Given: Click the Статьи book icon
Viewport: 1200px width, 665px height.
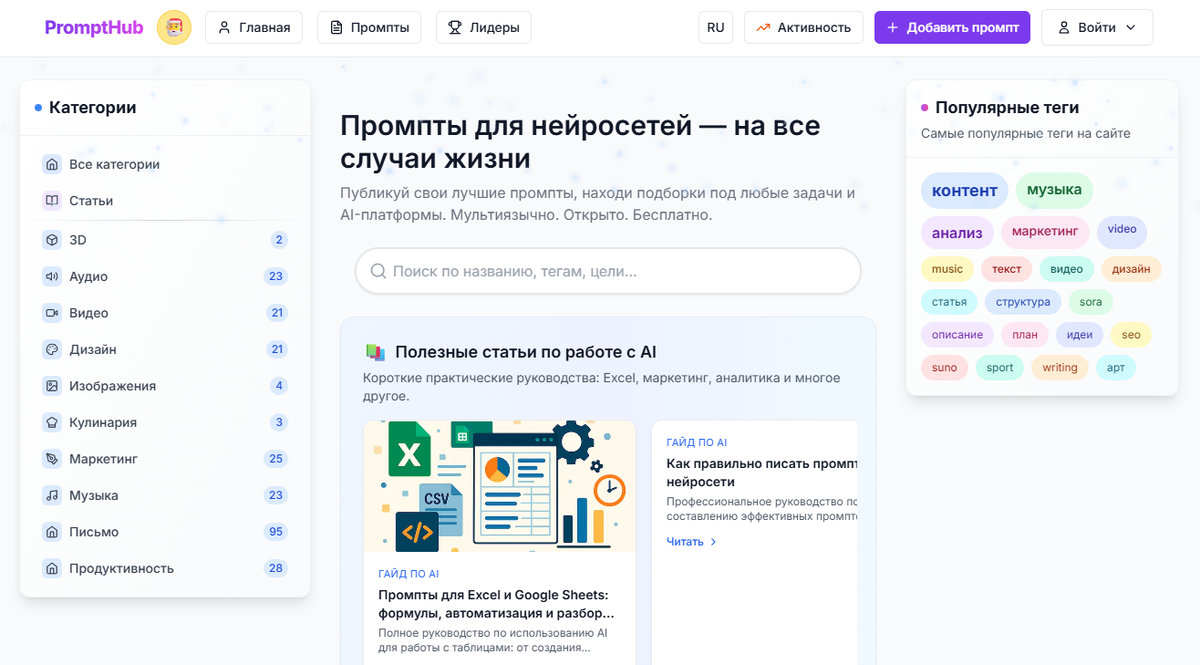Looking at the screenshot, I should click(x=52, y=201).
